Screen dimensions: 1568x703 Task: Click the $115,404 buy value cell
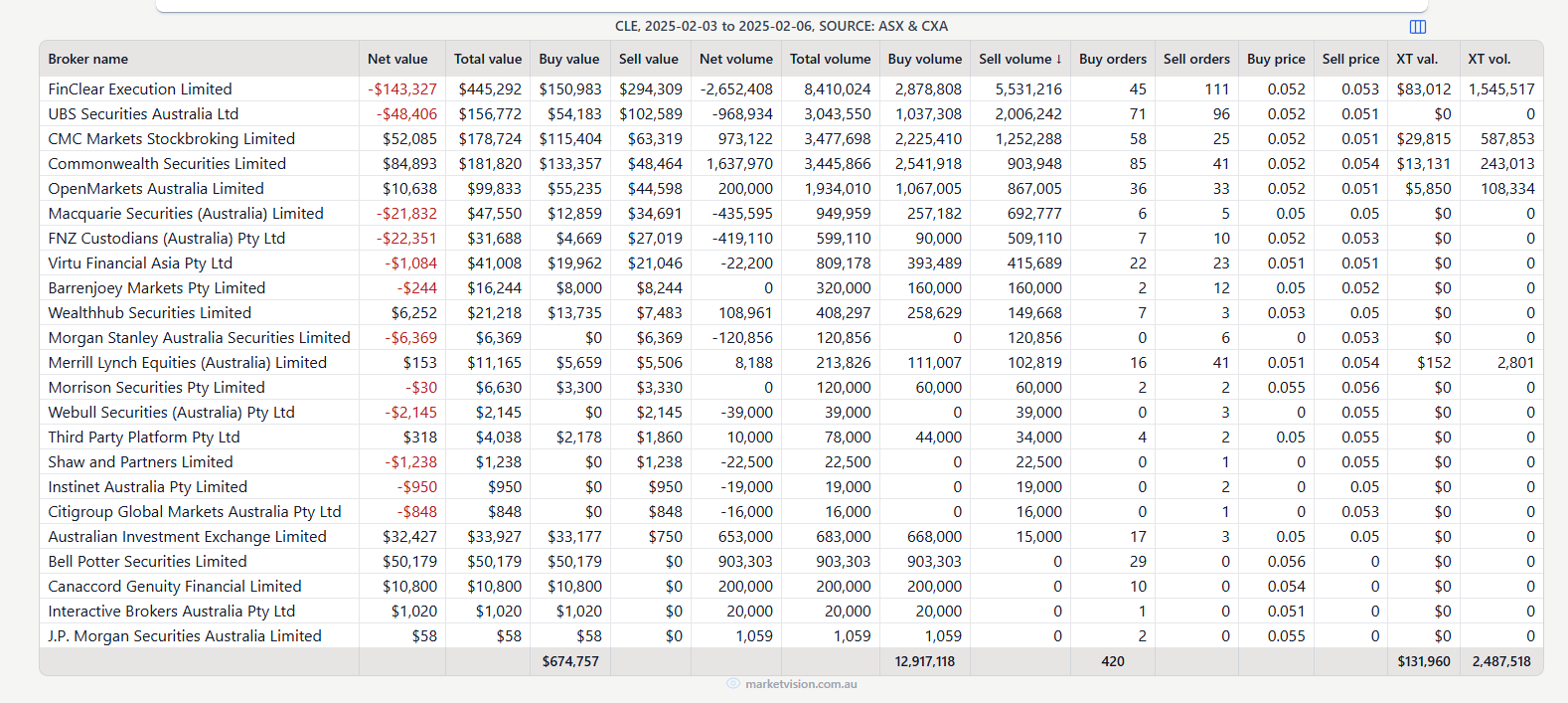tap(570, 138)
